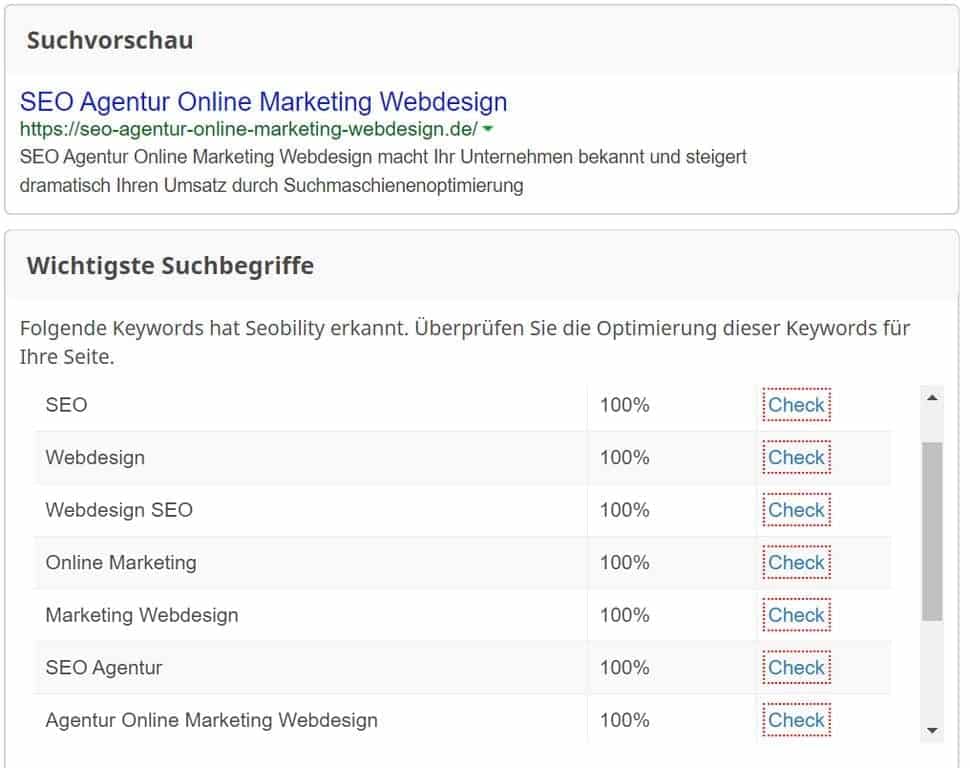Viewport: 970px width, 768px height.
Task: Open the green seo-agentur-online-marketing-webdesign.de URL
Action: click(x=249, y=129)
